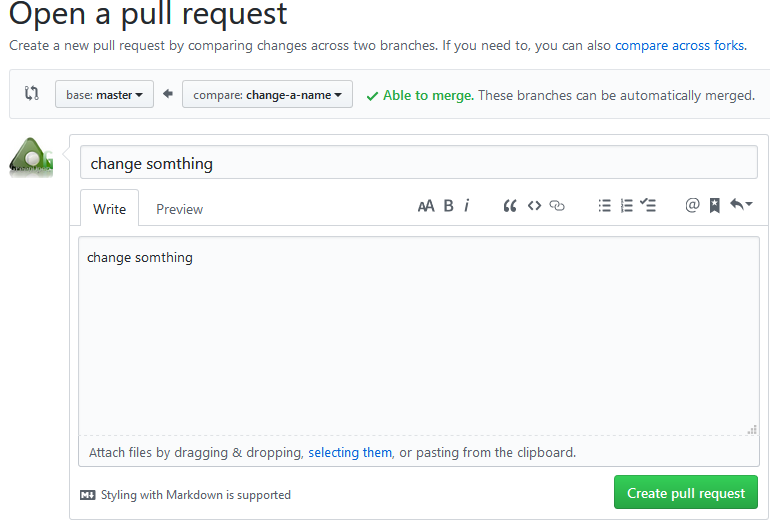Reference an issue with bookmark icon
Viewport: 770px width, 522px height.
(715, 206)
